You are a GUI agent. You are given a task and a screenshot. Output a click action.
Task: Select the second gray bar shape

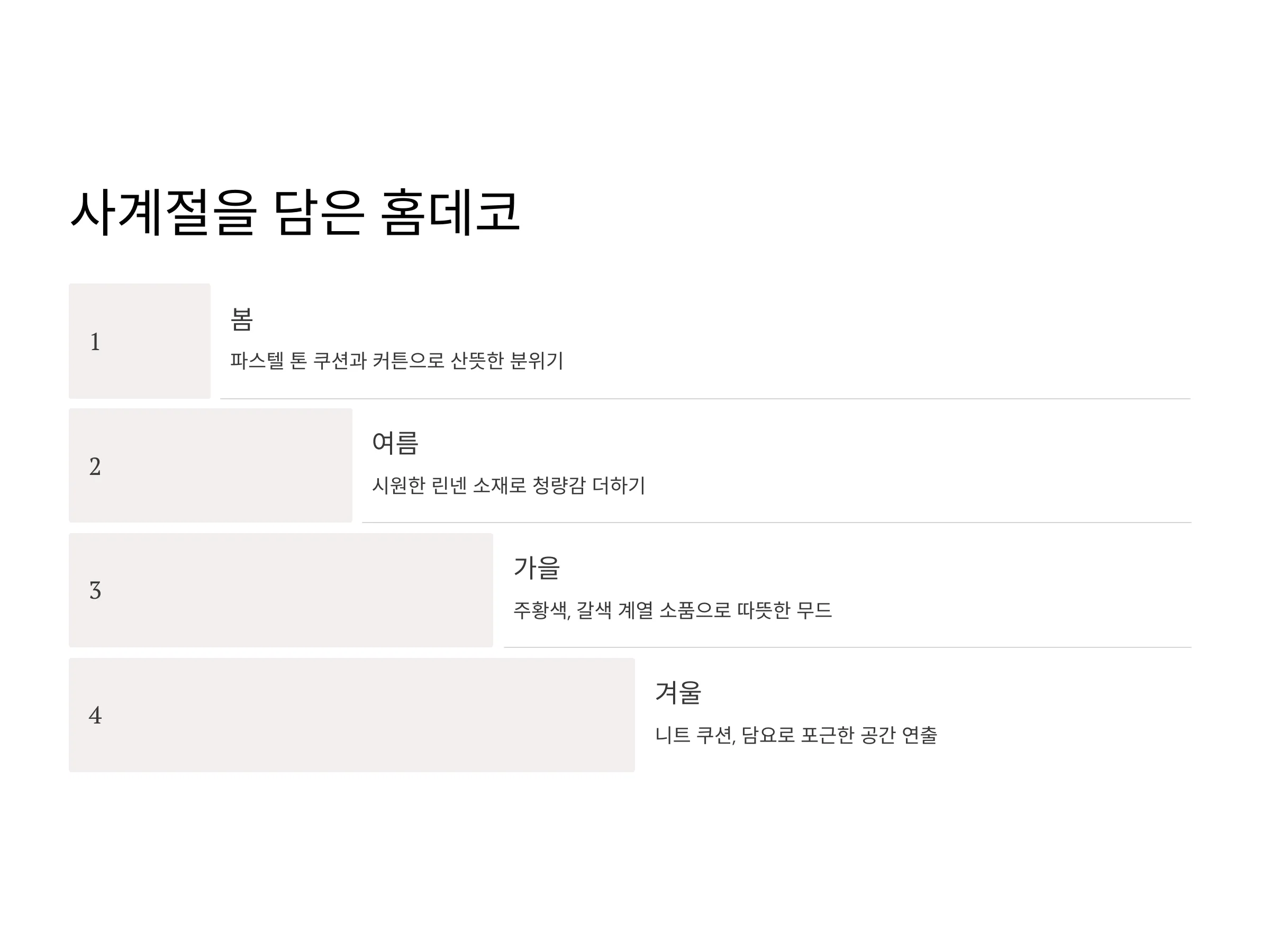coord(211,465)
